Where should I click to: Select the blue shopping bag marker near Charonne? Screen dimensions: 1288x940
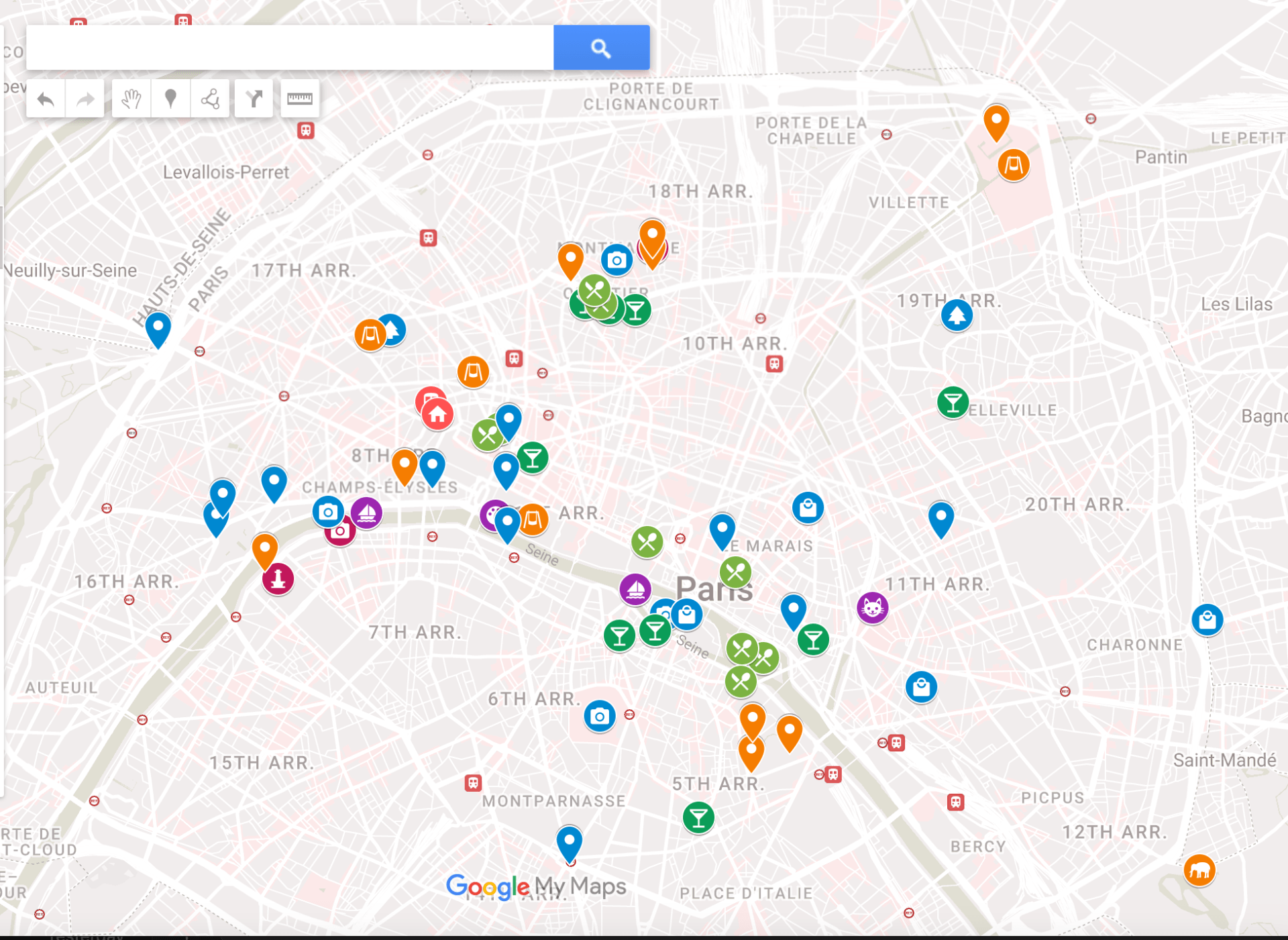tap(1207, 620)
